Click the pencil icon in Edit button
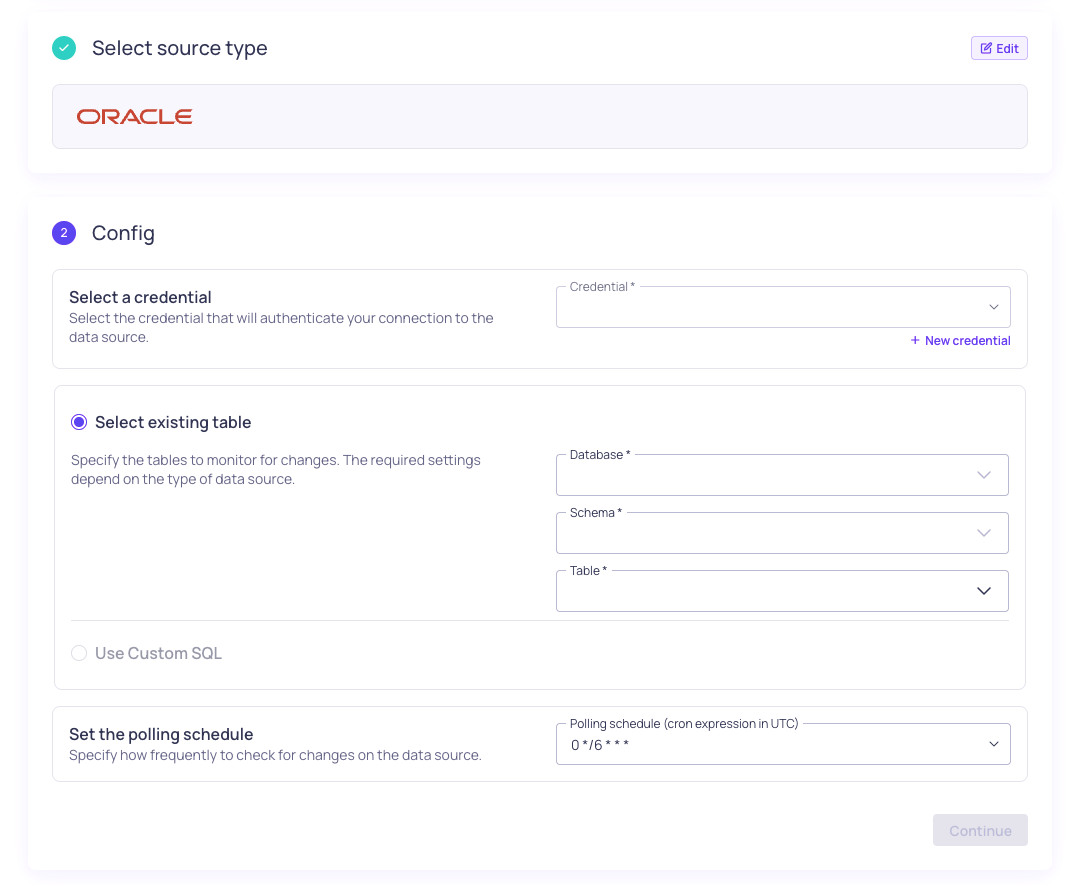1083x885 pixels. [986, 48]
